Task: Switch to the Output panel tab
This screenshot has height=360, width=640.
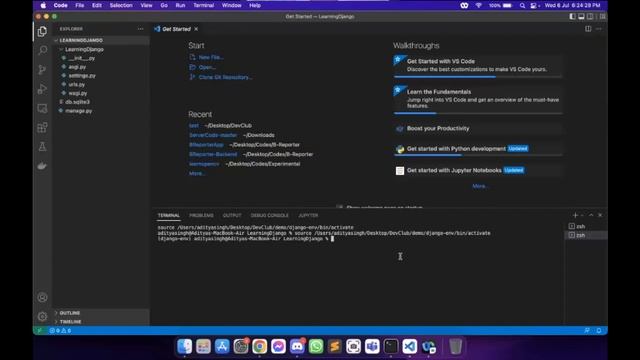Action: [x=232, y=215]
